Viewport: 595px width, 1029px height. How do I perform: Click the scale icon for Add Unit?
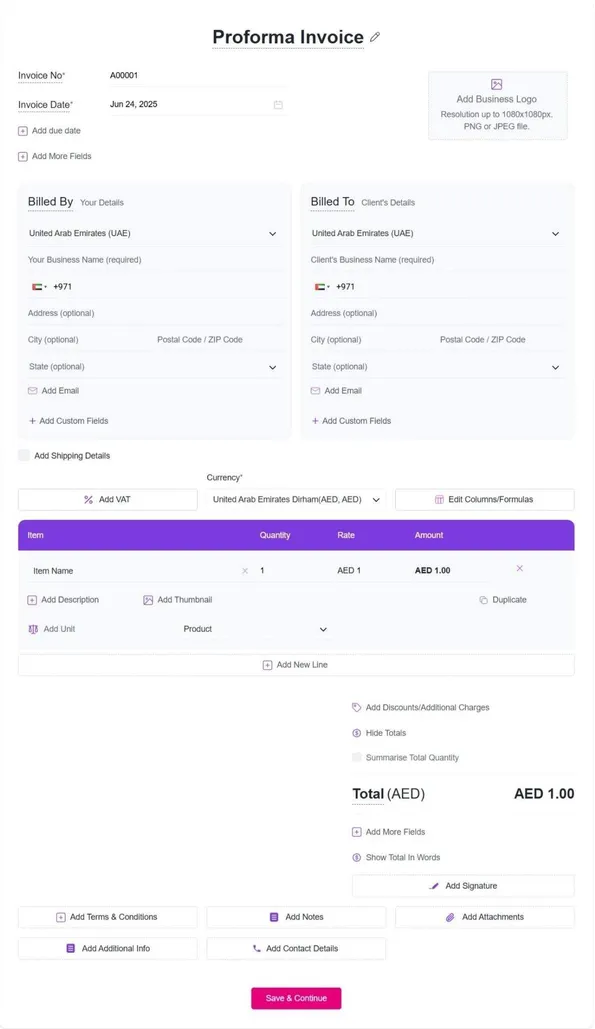[x=33, y=629]
